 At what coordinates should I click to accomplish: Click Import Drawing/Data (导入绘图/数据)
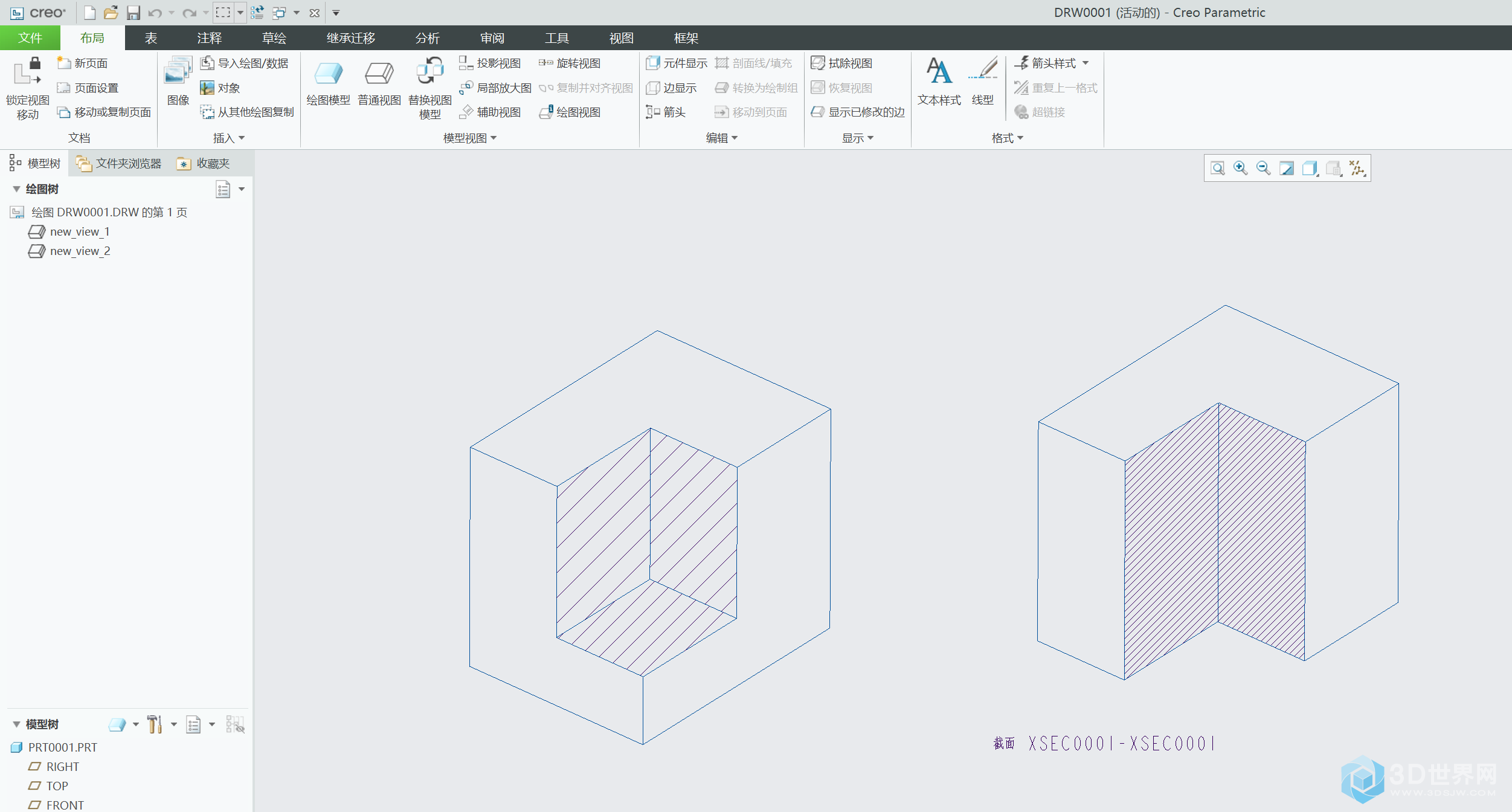tap(244, 63)
